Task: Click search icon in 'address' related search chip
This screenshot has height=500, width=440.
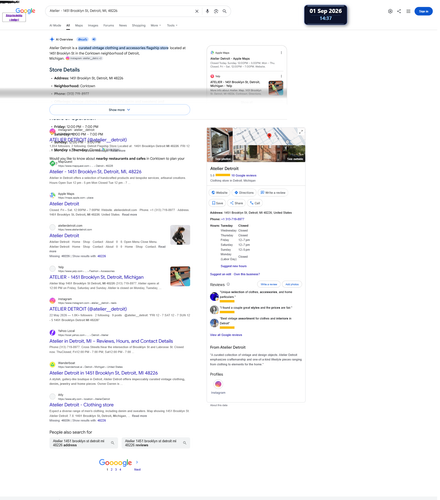Action: [x=113, y=443]
